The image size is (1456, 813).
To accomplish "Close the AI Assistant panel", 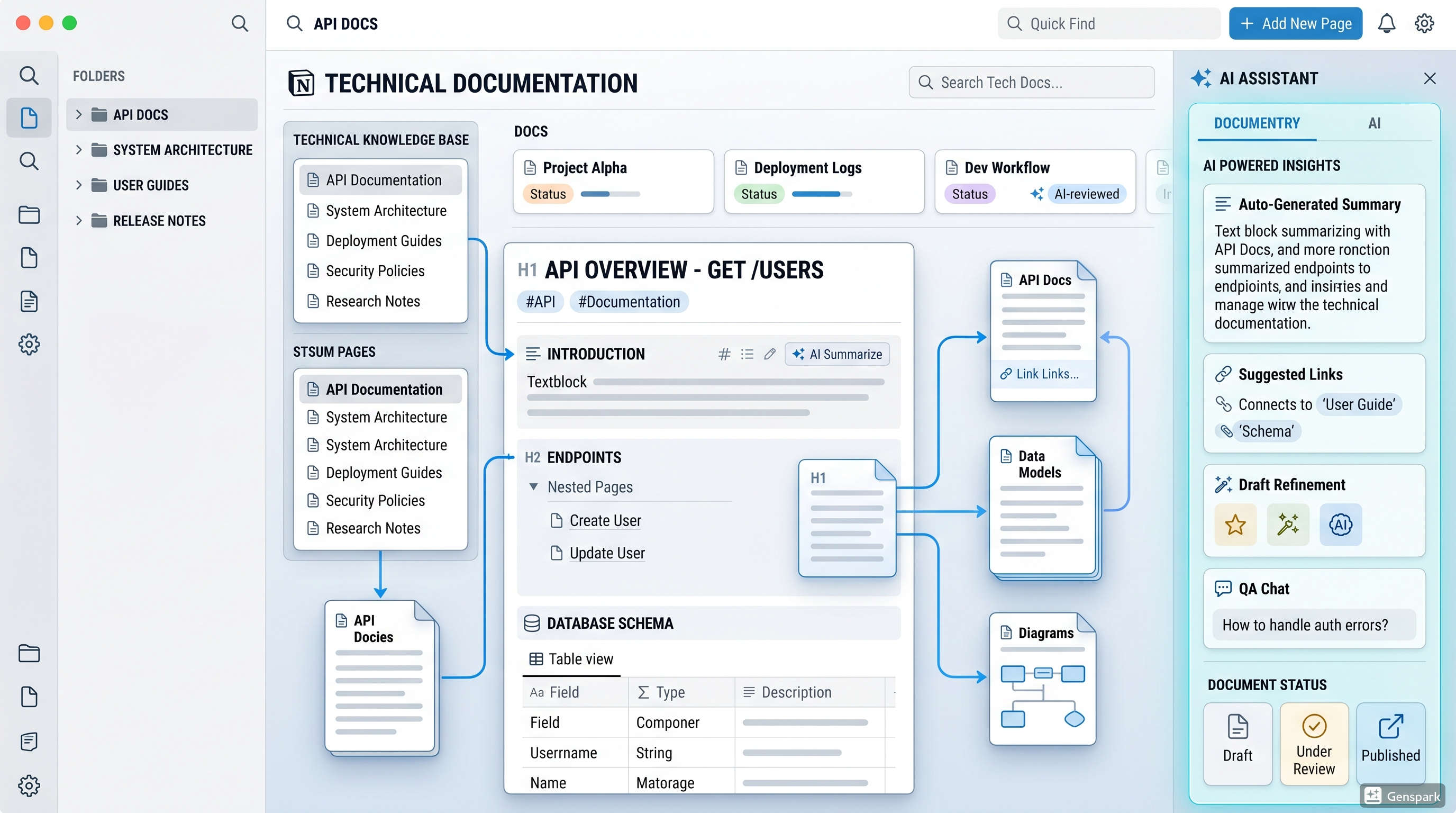I will coord(1430,78).
